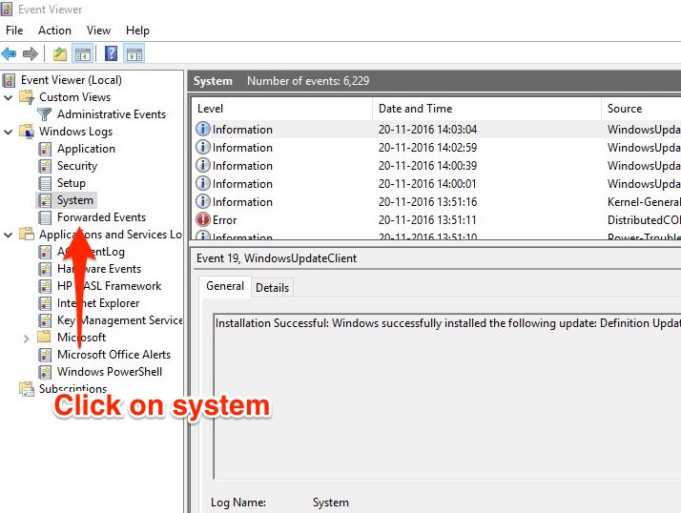This screenshot has height=513, width=681.
Task: Open the Action menu
Action: click(x=55, y=30)
